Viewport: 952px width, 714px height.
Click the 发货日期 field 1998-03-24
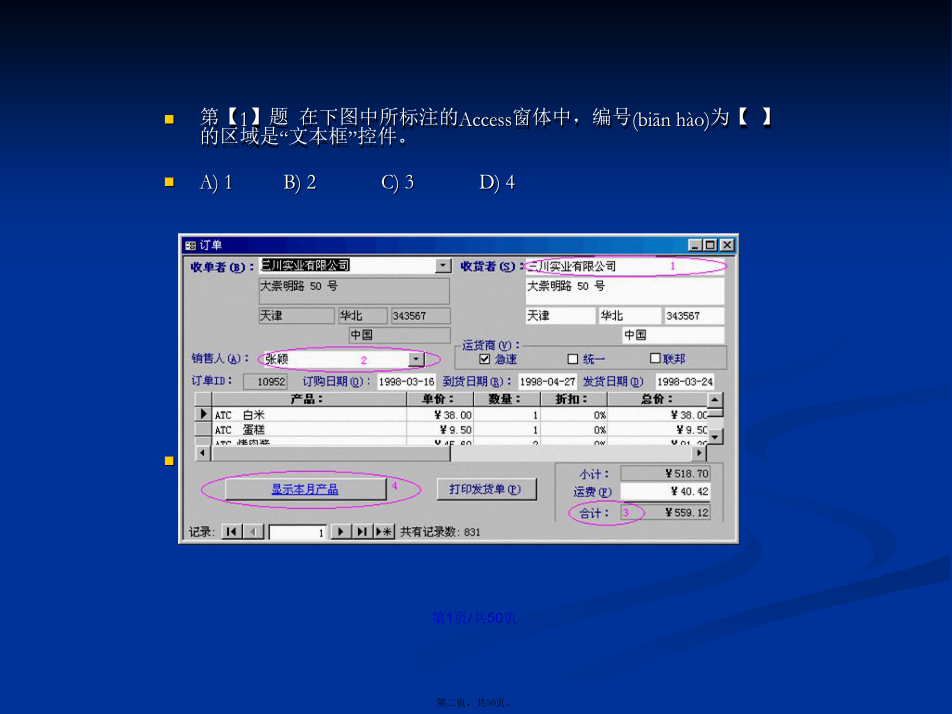685,381
